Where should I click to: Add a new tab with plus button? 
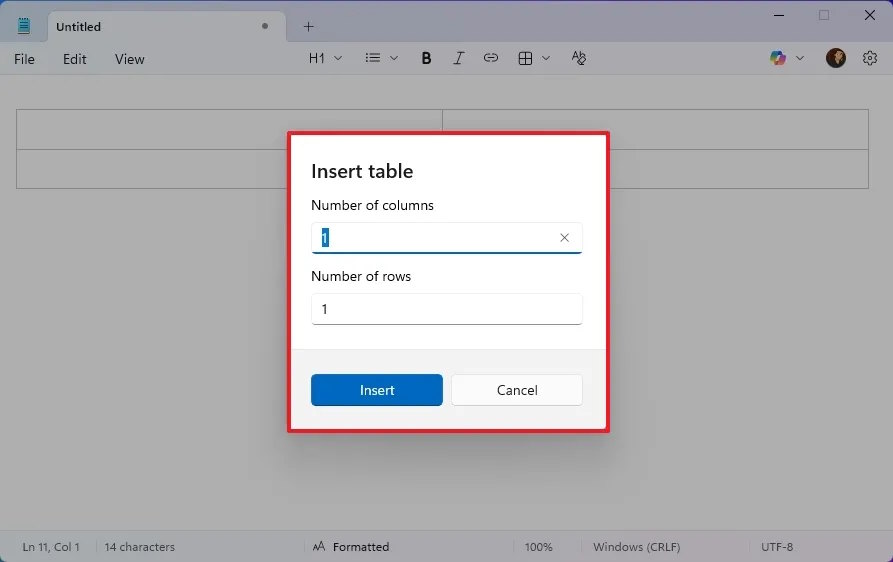(x=308, y=27)
